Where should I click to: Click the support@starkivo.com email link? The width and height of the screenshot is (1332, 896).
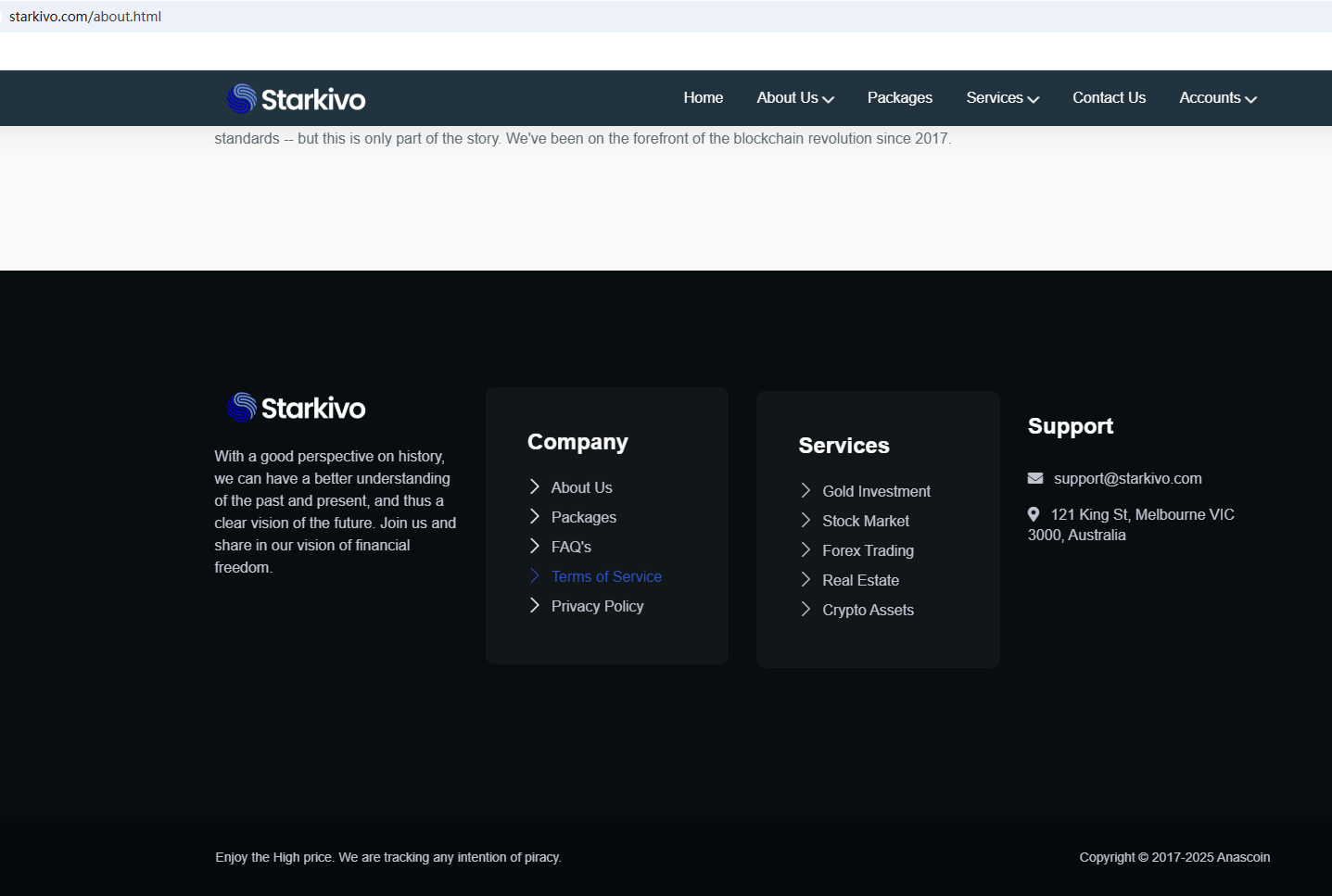coord(1127,478)
